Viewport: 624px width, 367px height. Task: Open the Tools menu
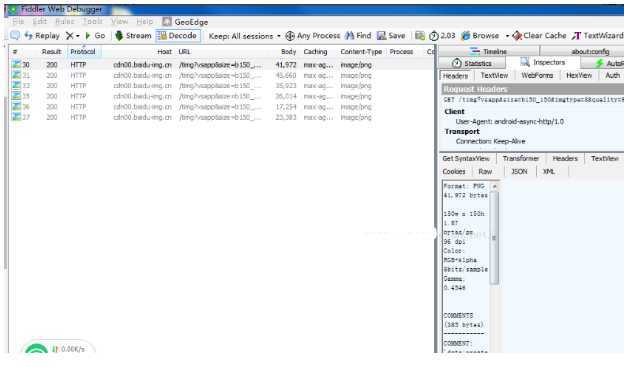(92, 21)
